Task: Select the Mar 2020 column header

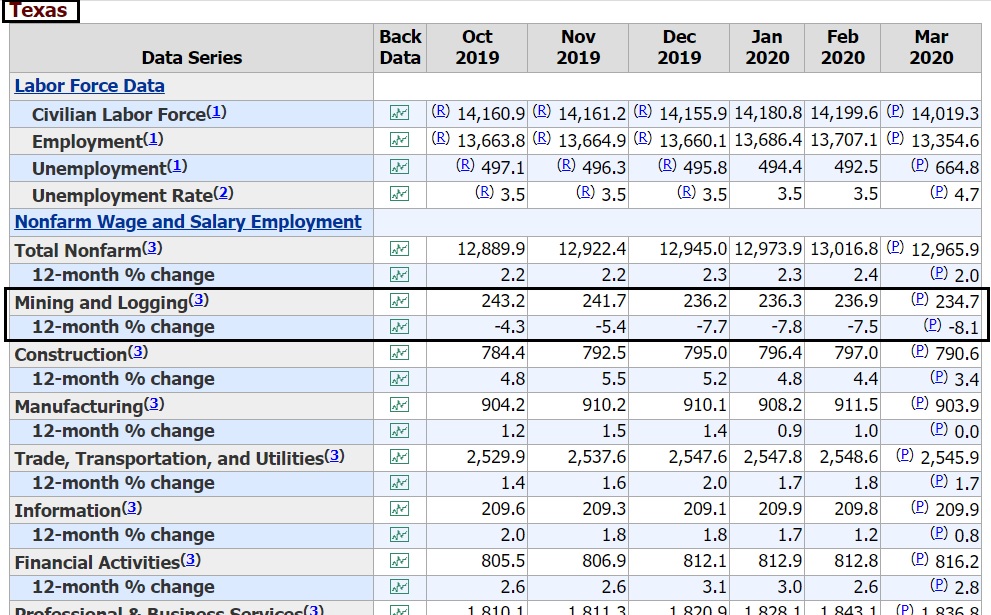Action: pyautogui.click(x=930, y=47)
